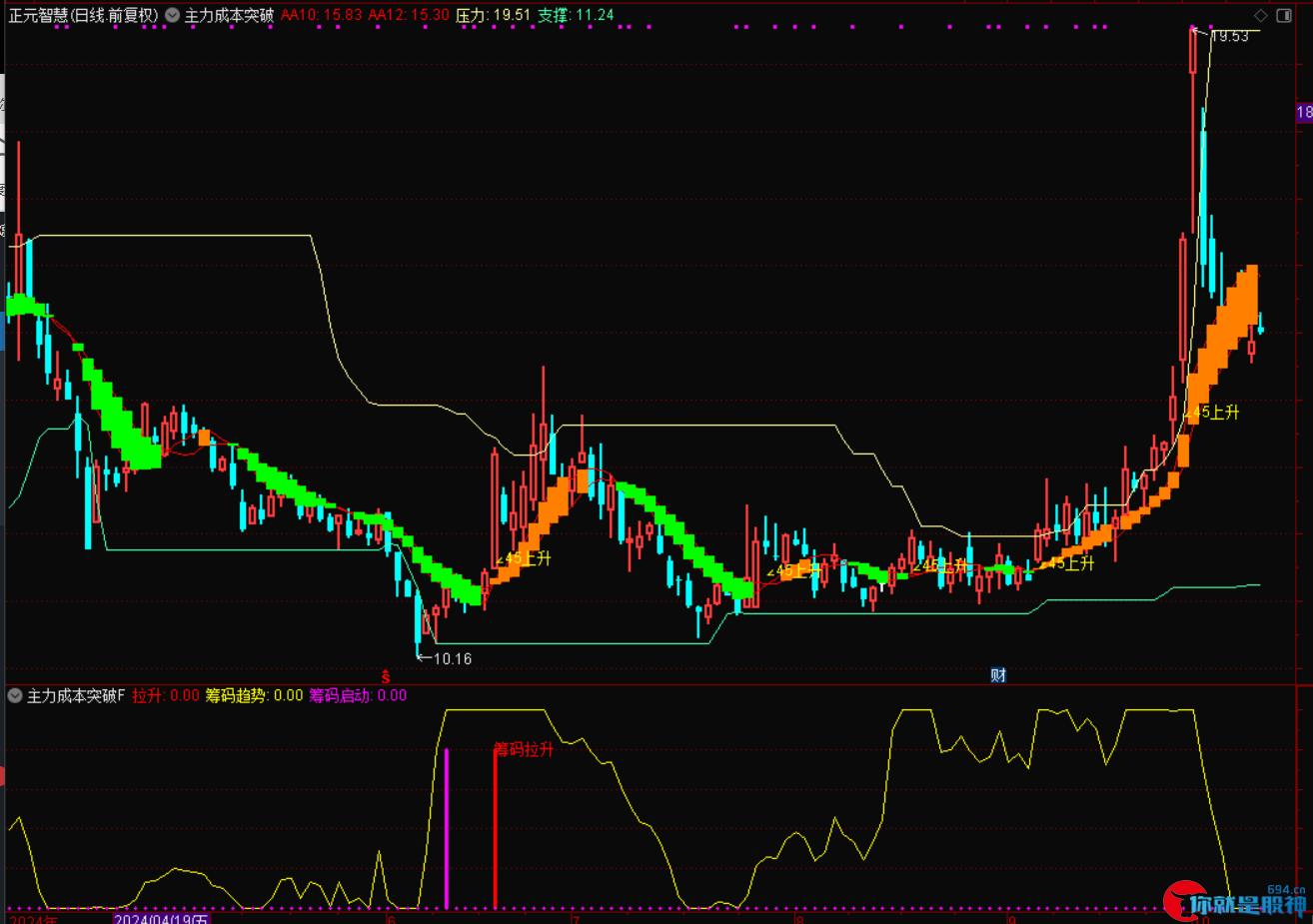Click the 支撑: 11.24 support value
Screen dimensions: 1313x924
577,15
